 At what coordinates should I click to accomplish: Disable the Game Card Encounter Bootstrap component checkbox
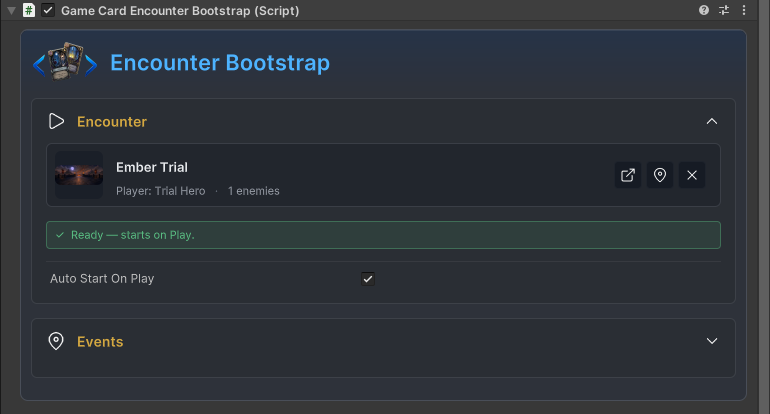tap(48, 10)
